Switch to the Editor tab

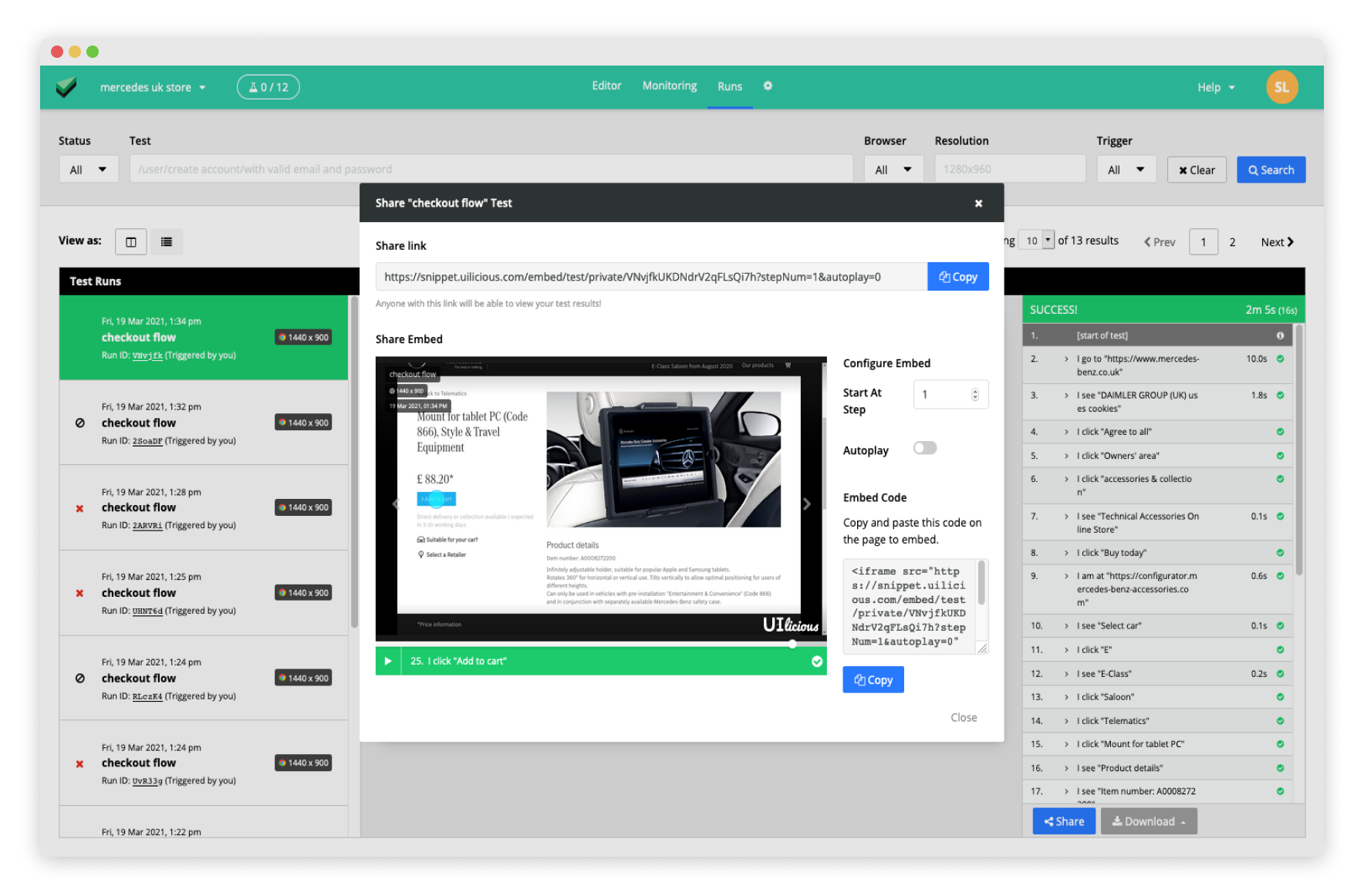(606, 86)
